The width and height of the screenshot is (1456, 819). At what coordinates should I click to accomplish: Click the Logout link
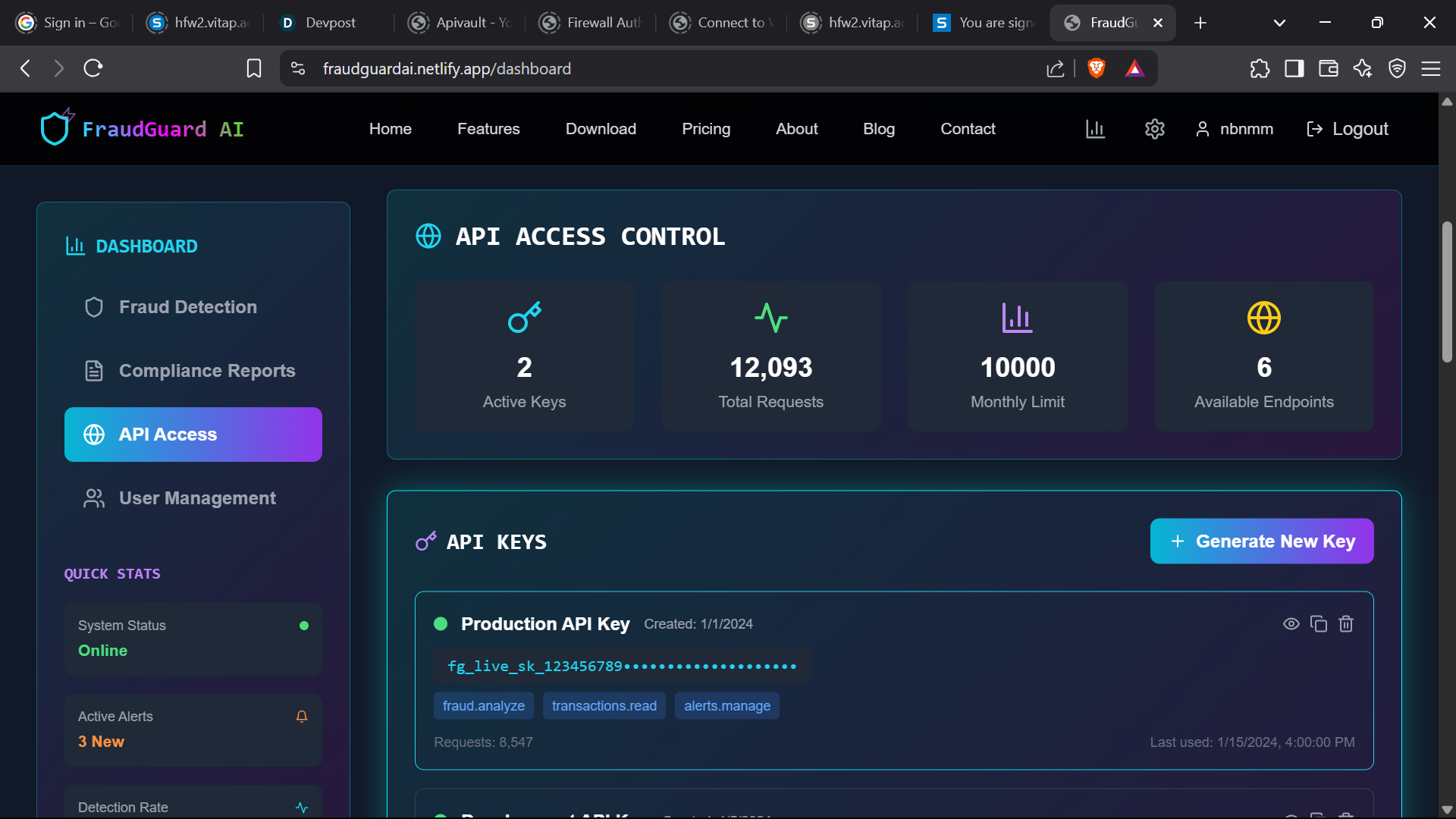tap(1348, 129)
